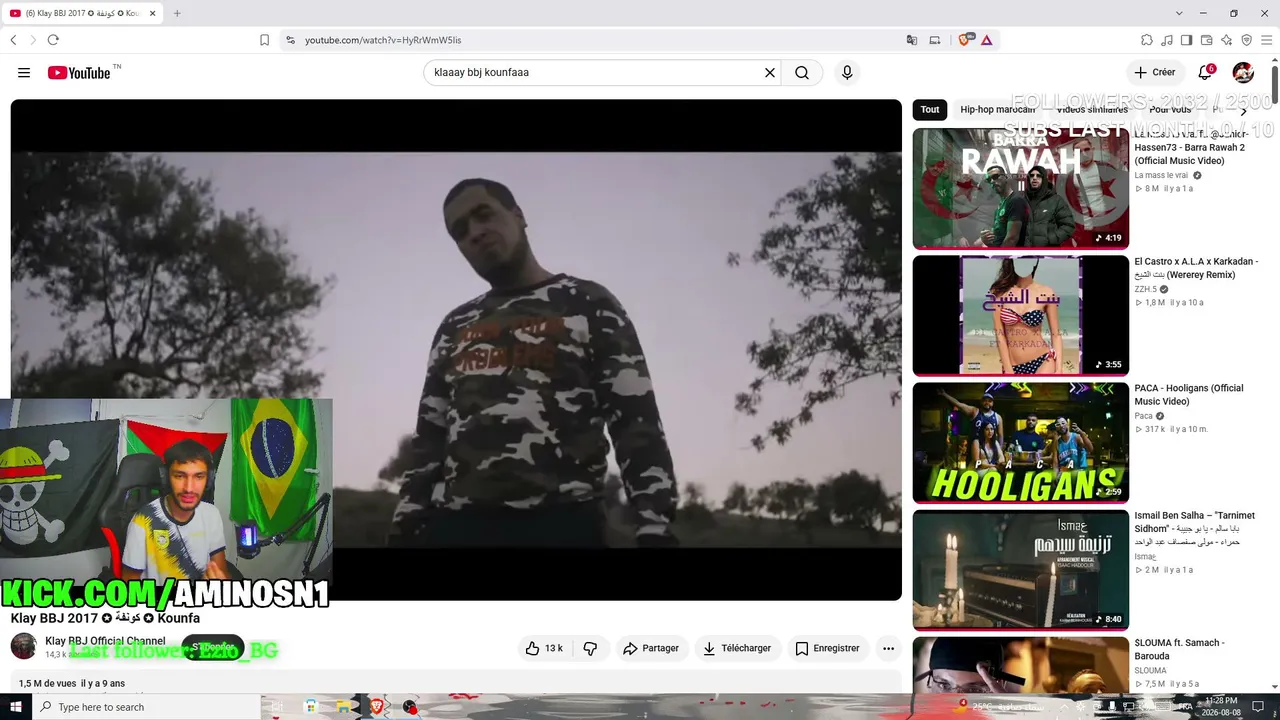
Task: Go back to the previous page
Action: (13, 40)
